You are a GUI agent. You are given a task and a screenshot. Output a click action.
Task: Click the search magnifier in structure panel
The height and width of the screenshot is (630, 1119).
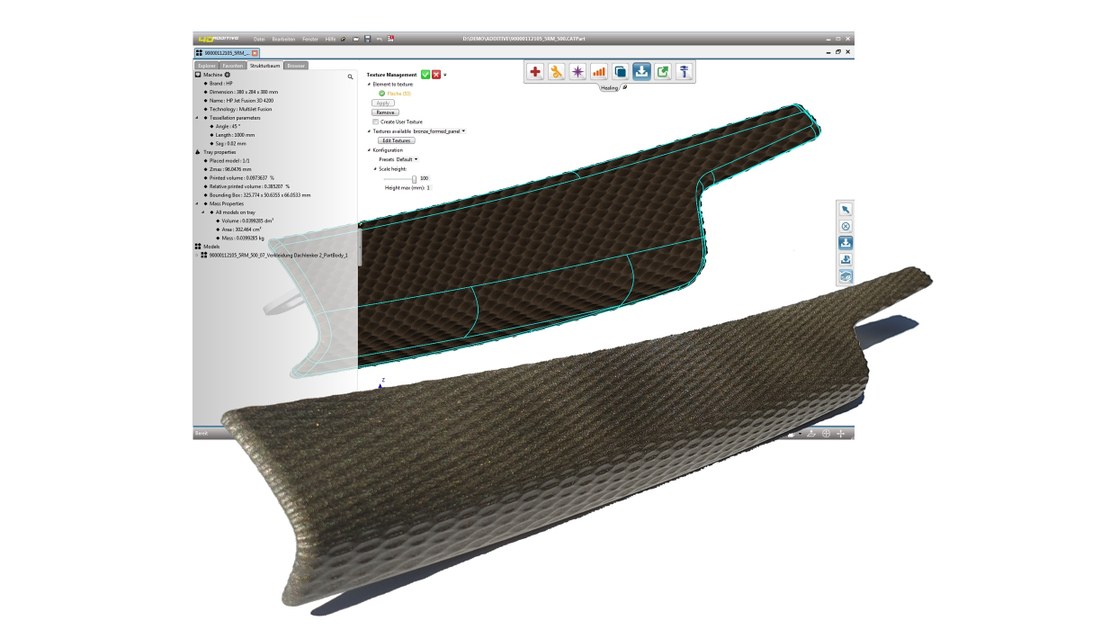350,76
